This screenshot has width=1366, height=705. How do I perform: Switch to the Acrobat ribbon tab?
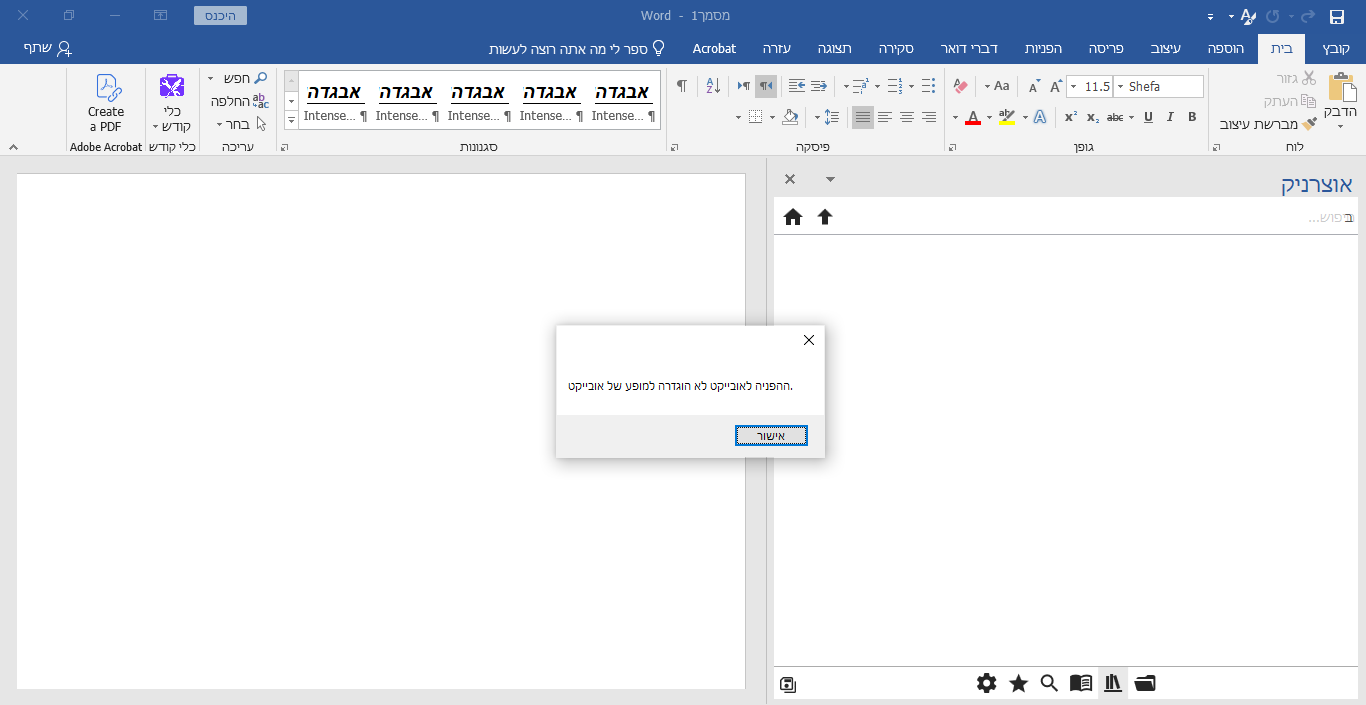point(714,48)
